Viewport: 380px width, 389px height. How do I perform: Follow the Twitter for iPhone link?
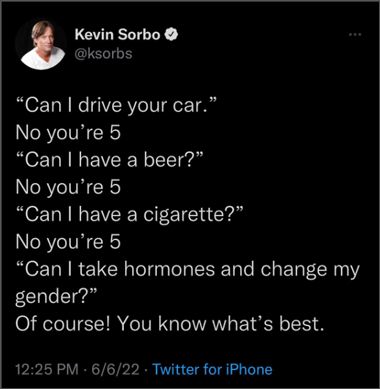[212, 369]
